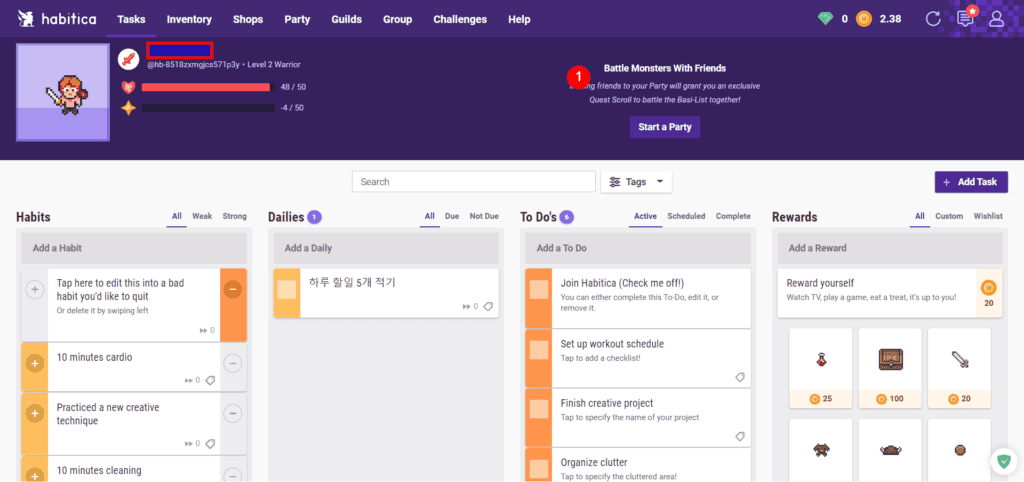Check off the Korean daily task

[x=287, y=289]
